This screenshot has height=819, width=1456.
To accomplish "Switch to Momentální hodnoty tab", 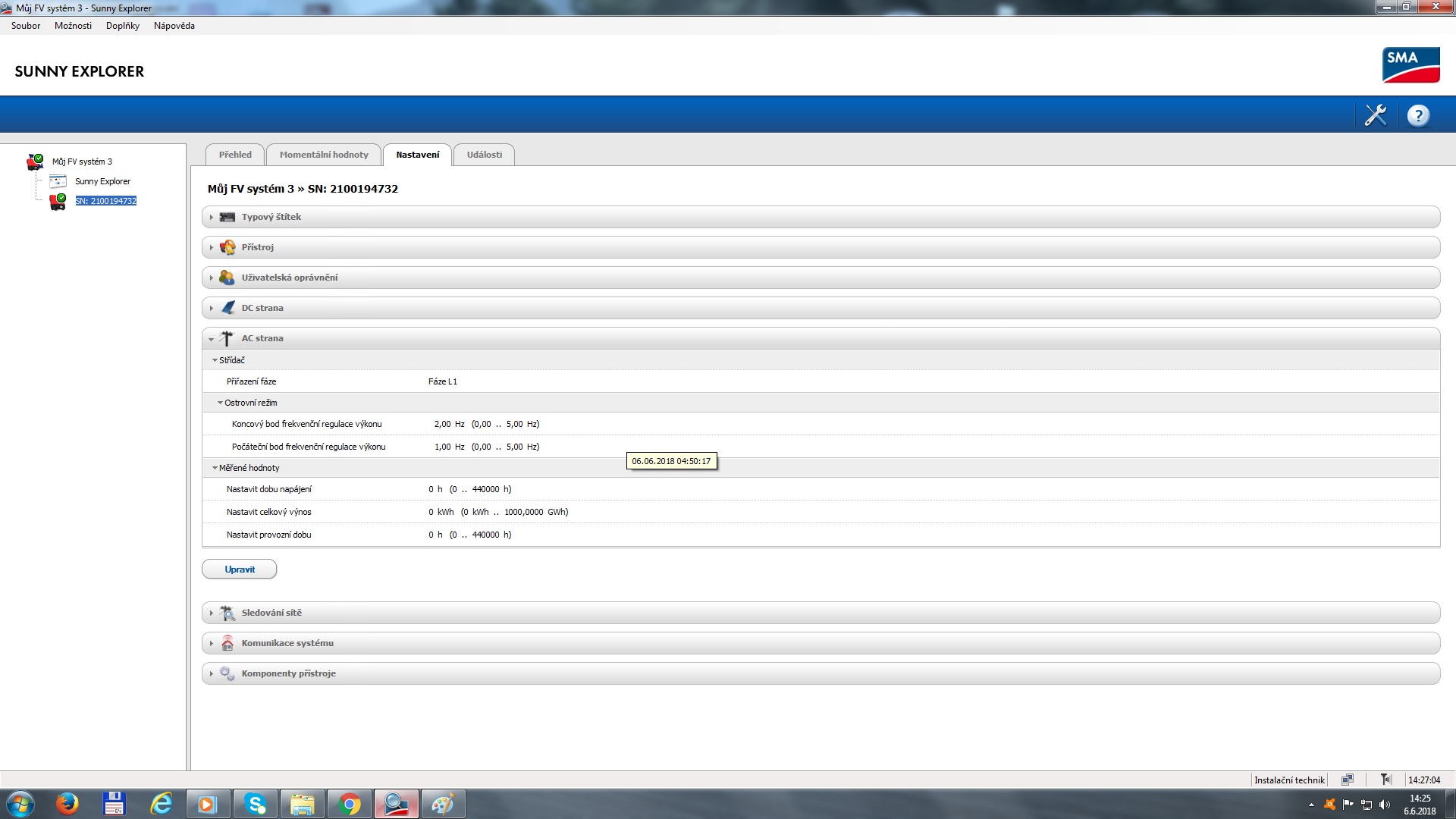I will coord(324,155).
